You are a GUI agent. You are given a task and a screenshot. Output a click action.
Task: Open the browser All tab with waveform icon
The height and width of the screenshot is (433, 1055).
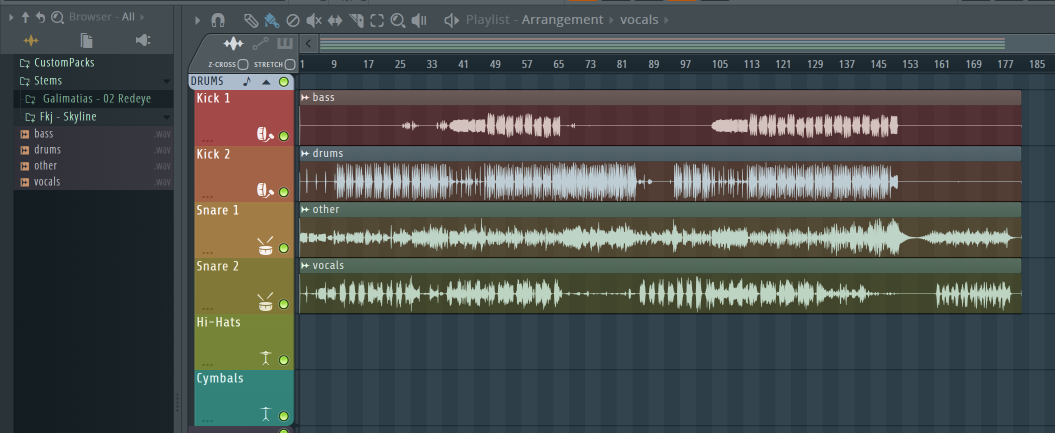pyautogui.click(x=31, y=40)
